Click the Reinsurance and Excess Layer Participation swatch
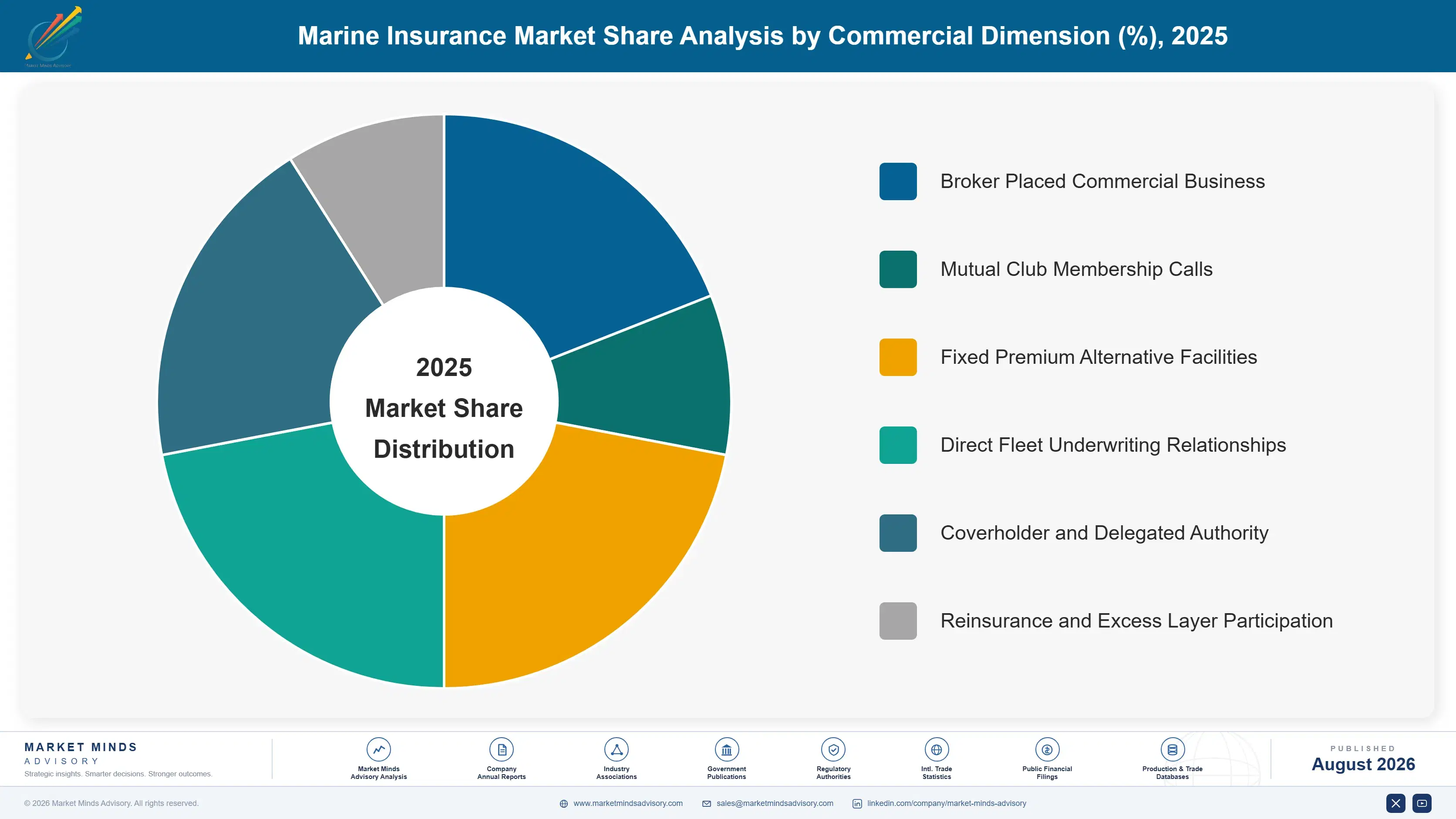Image resolution: width=1456 pixels, height=819 pixels. 897,621
